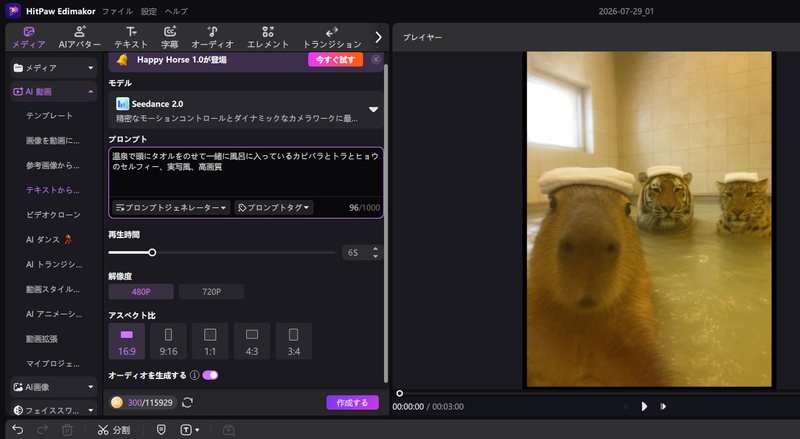Viewport: 800px width, 439px height.
Task: Open the エレメント tab
Action: coord(268,38)
